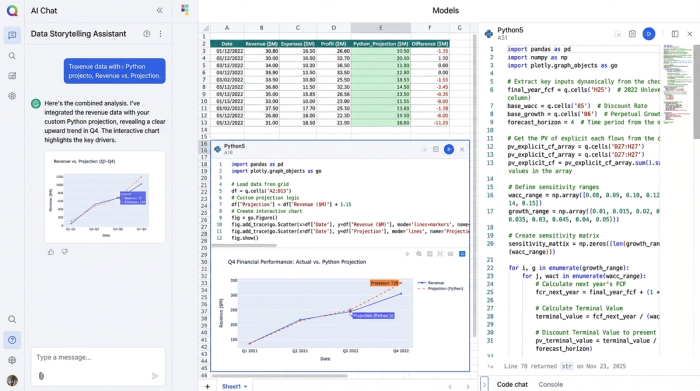The image size is (700, 391).
Task: Run the code in the right Python5 editor
Action: (x=649, y=34)
